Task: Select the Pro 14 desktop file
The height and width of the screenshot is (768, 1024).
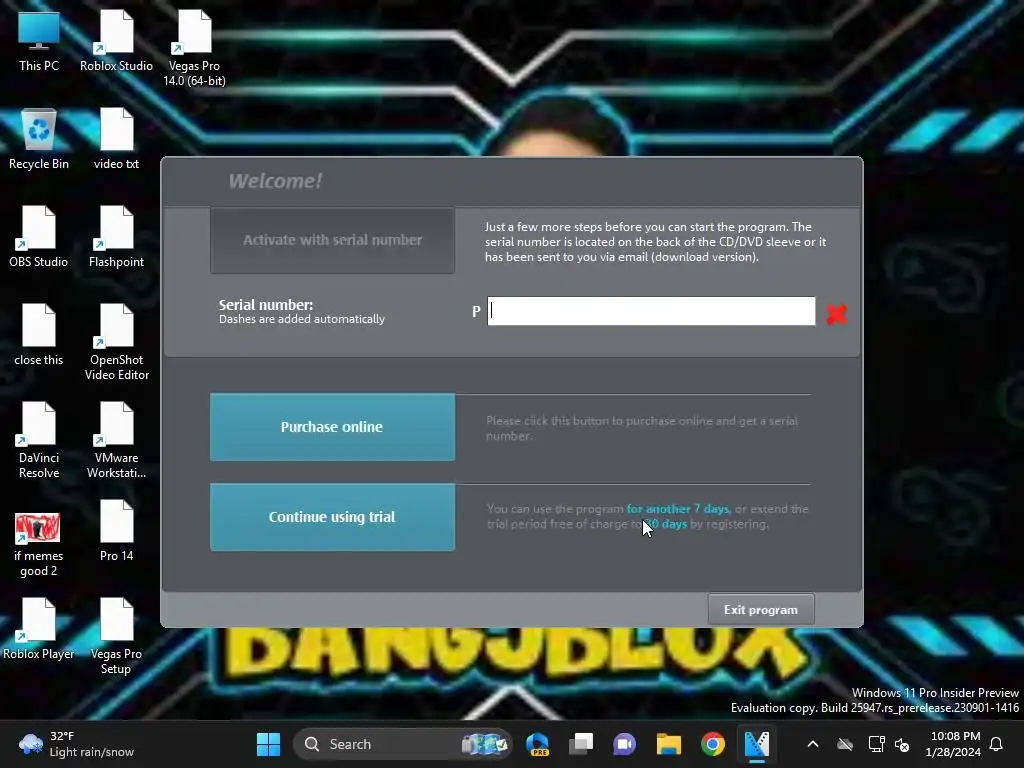Action: 116,531
